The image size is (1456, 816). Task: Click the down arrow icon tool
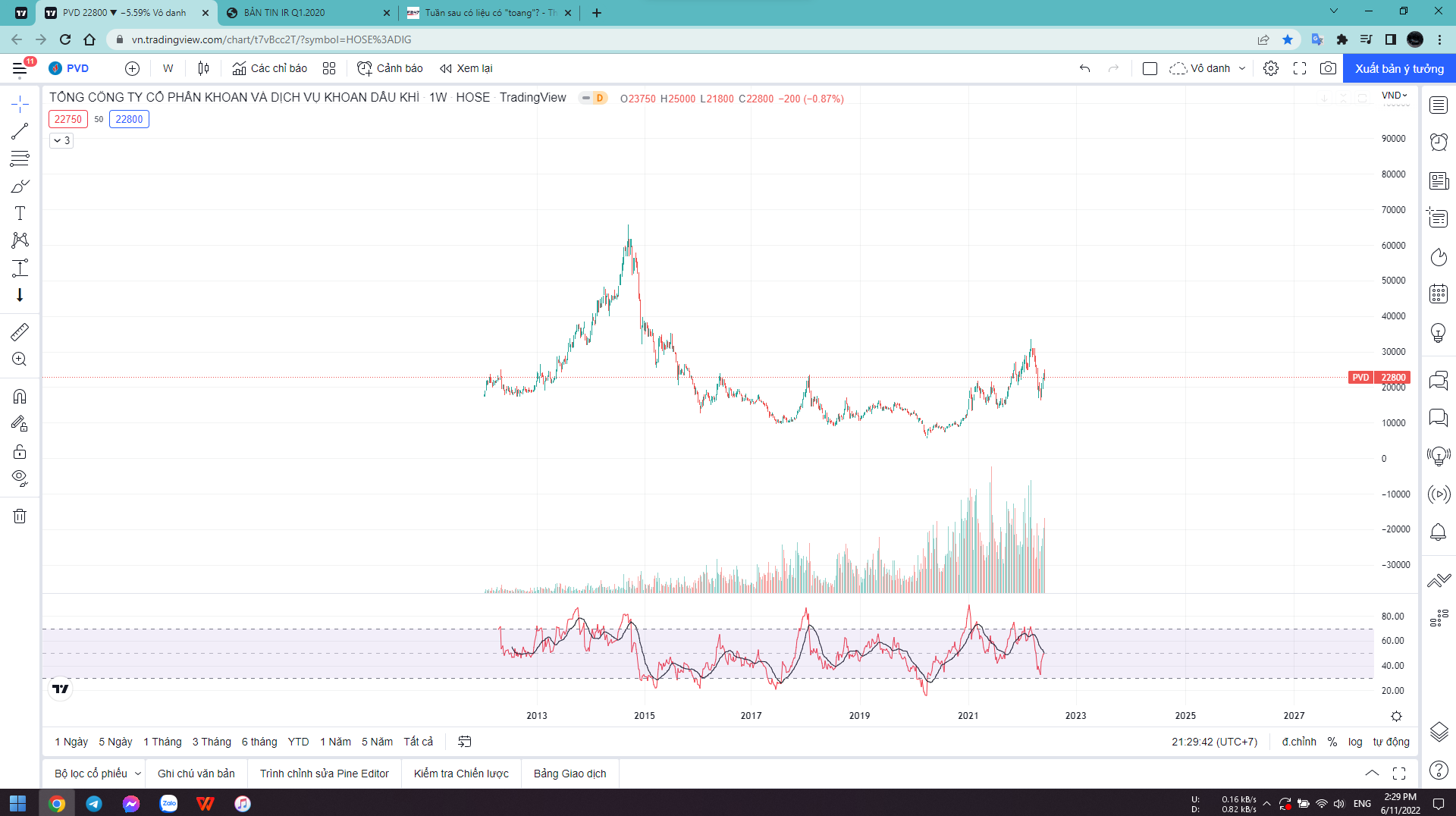(x=20, y=295)
